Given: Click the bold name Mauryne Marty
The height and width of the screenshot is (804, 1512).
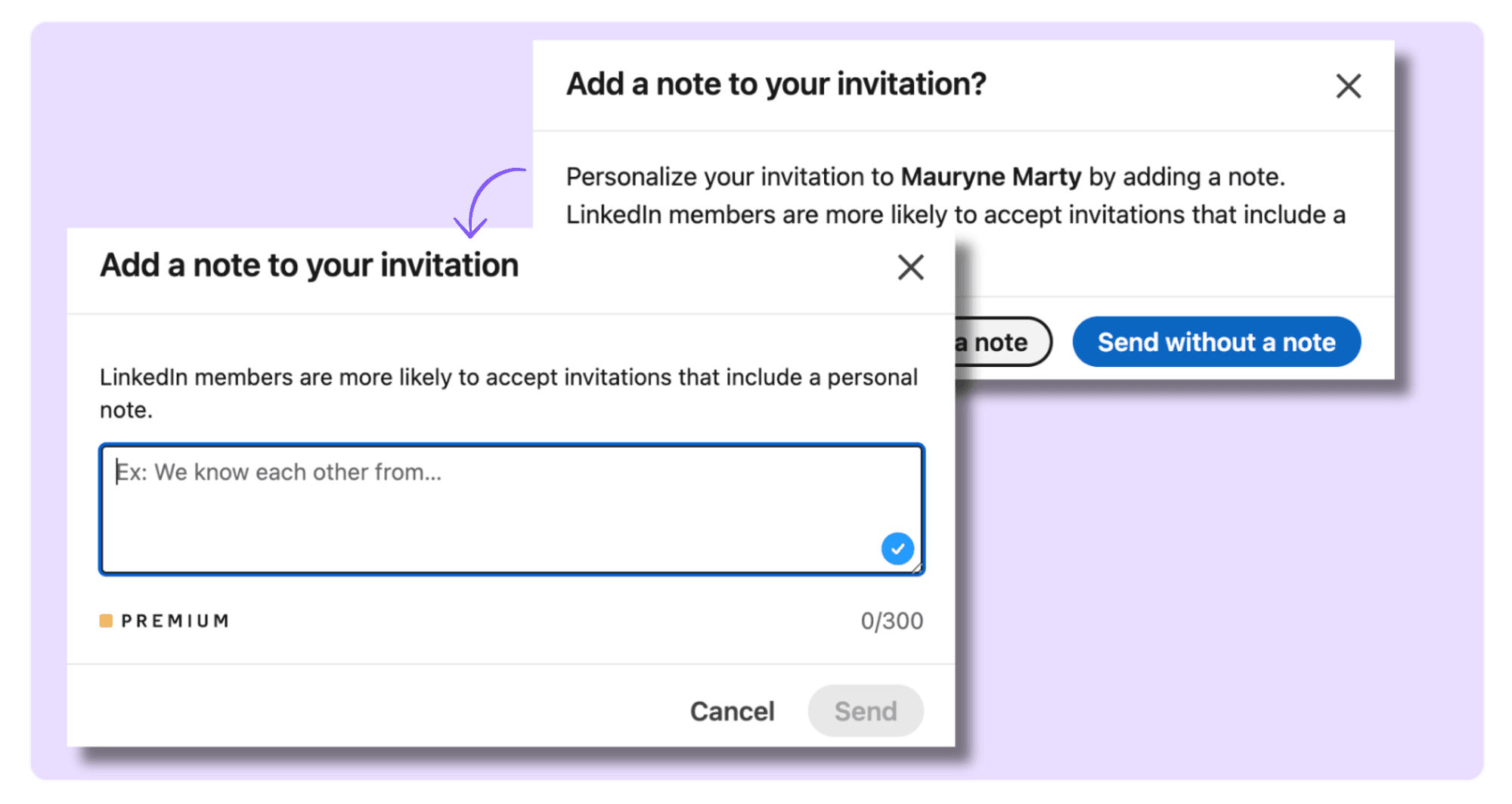Looking at the screenshot, I should (x=991, y=177).
